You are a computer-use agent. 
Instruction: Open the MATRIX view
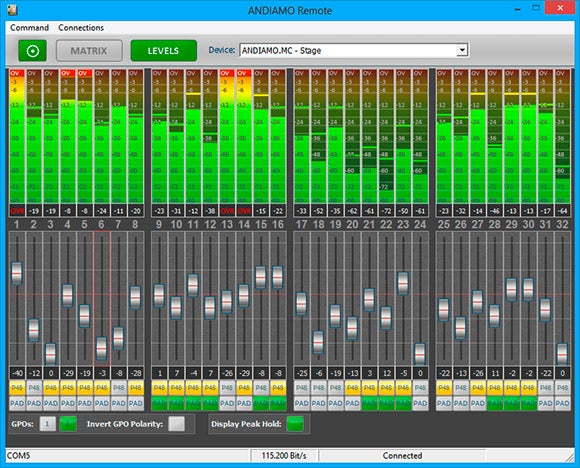coord(89,51)
